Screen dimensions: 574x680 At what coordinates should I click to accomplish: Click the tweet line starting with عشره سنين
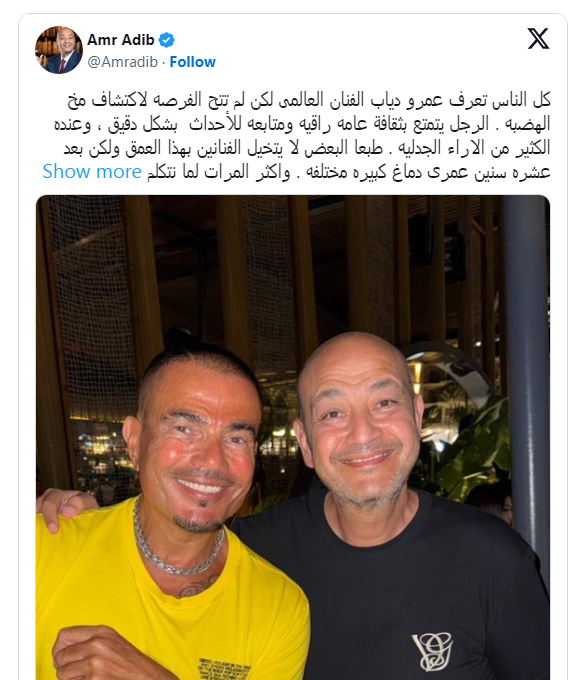click(x=349, y=172)
